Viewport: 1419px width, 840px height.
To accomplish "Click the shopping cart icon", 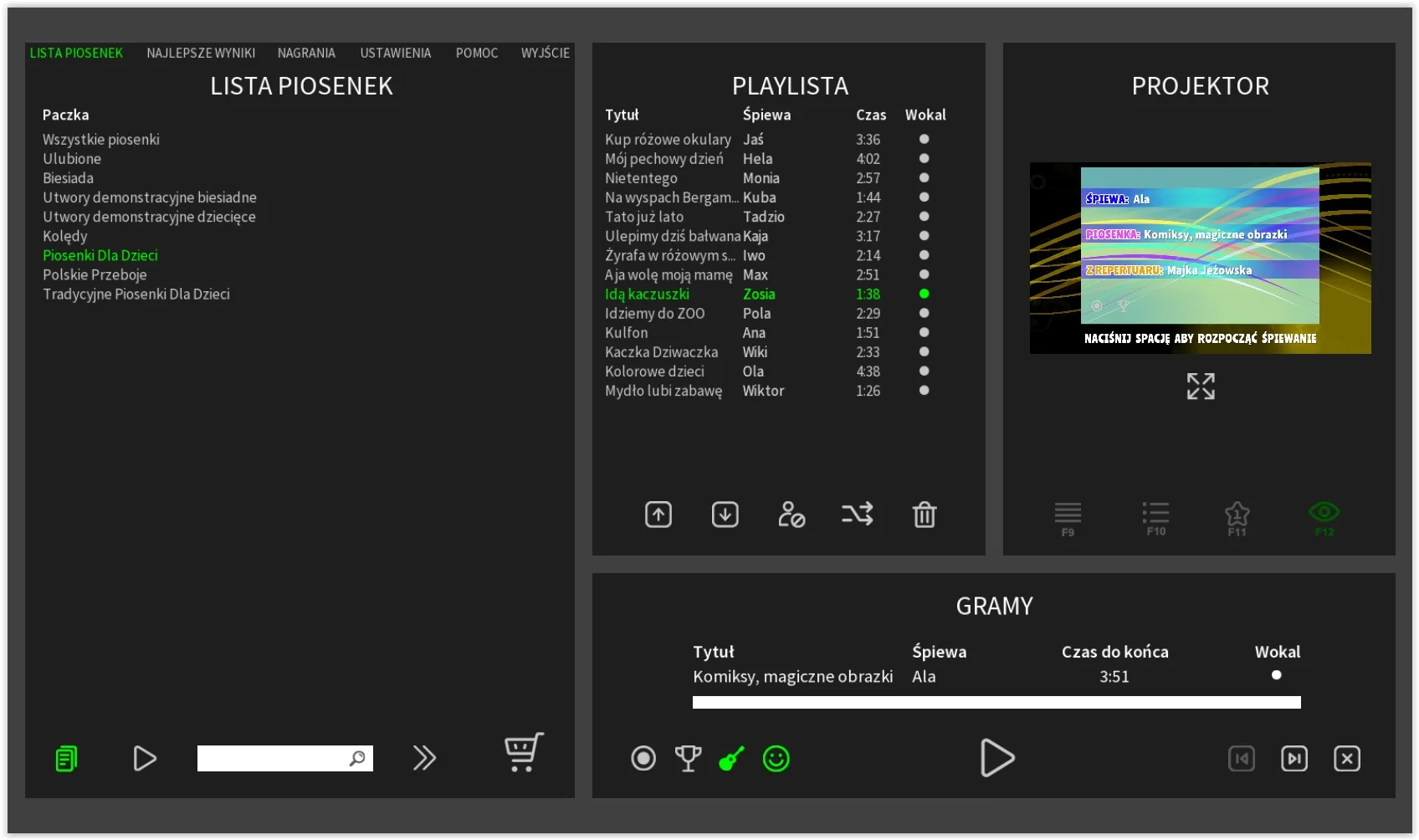I will (524, 752).
